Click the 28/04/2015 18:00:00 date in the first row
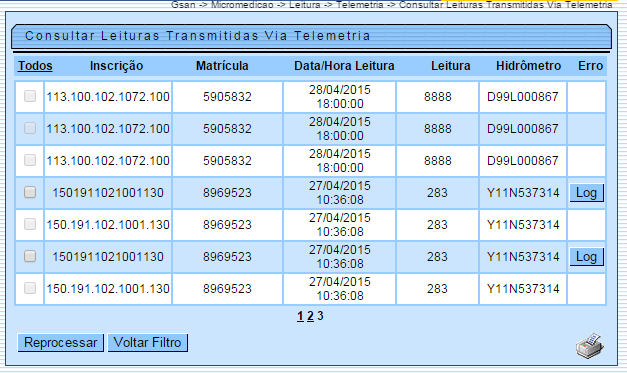 click(340, 97)
